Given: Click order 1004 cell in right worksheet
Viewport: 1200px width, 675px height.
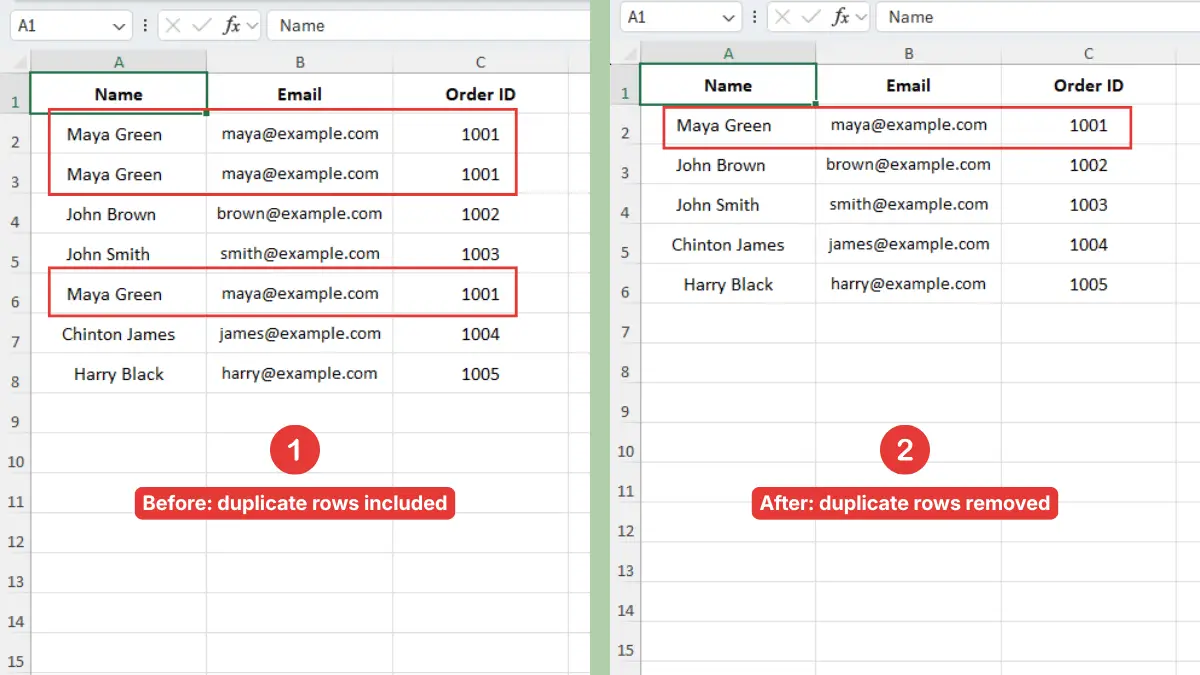Looking at the screenshot, I should click(x=1089, y=245).
